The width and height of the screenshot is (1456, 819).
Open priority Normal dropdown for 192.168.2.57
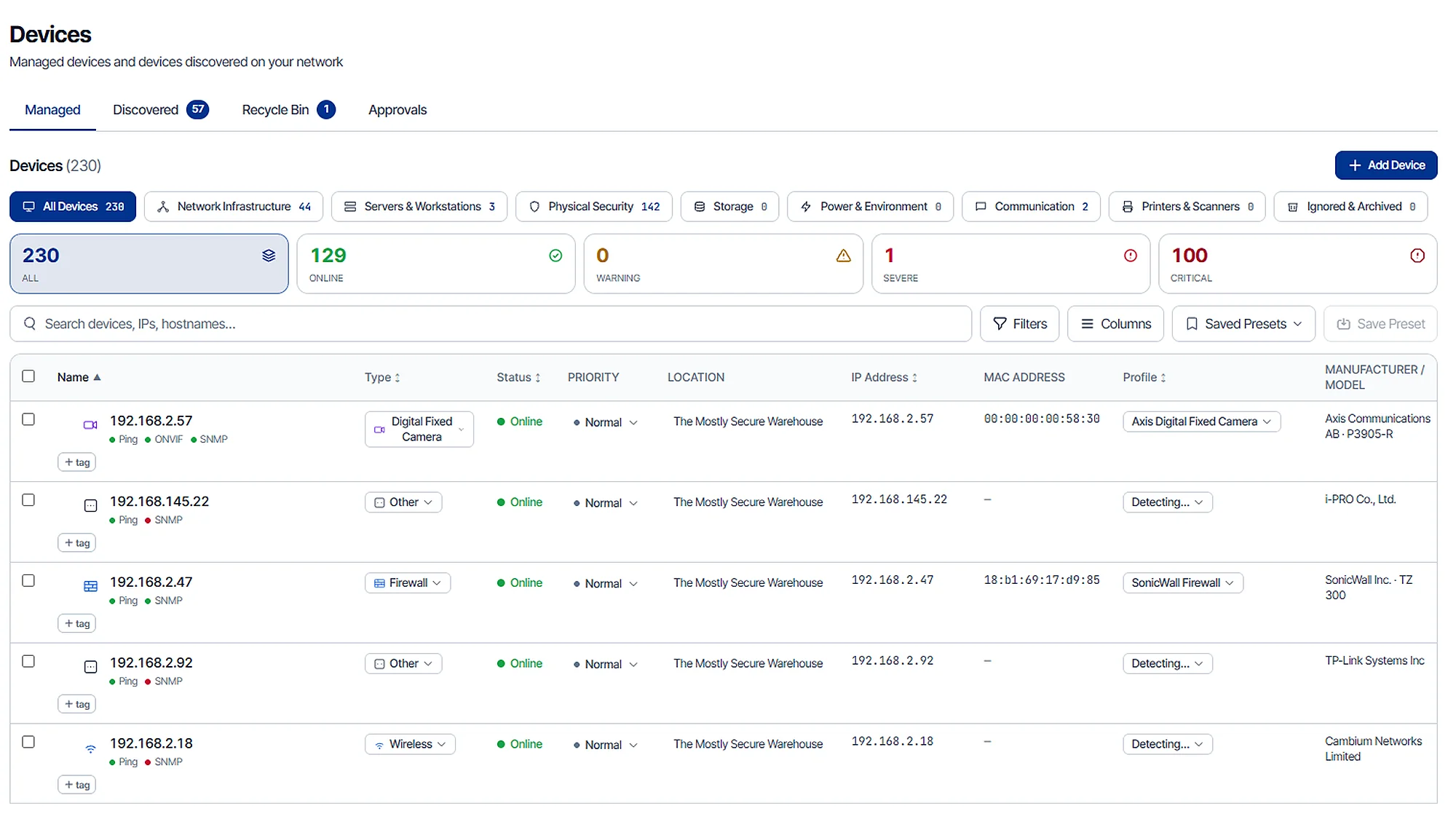[x=605, y=422]
